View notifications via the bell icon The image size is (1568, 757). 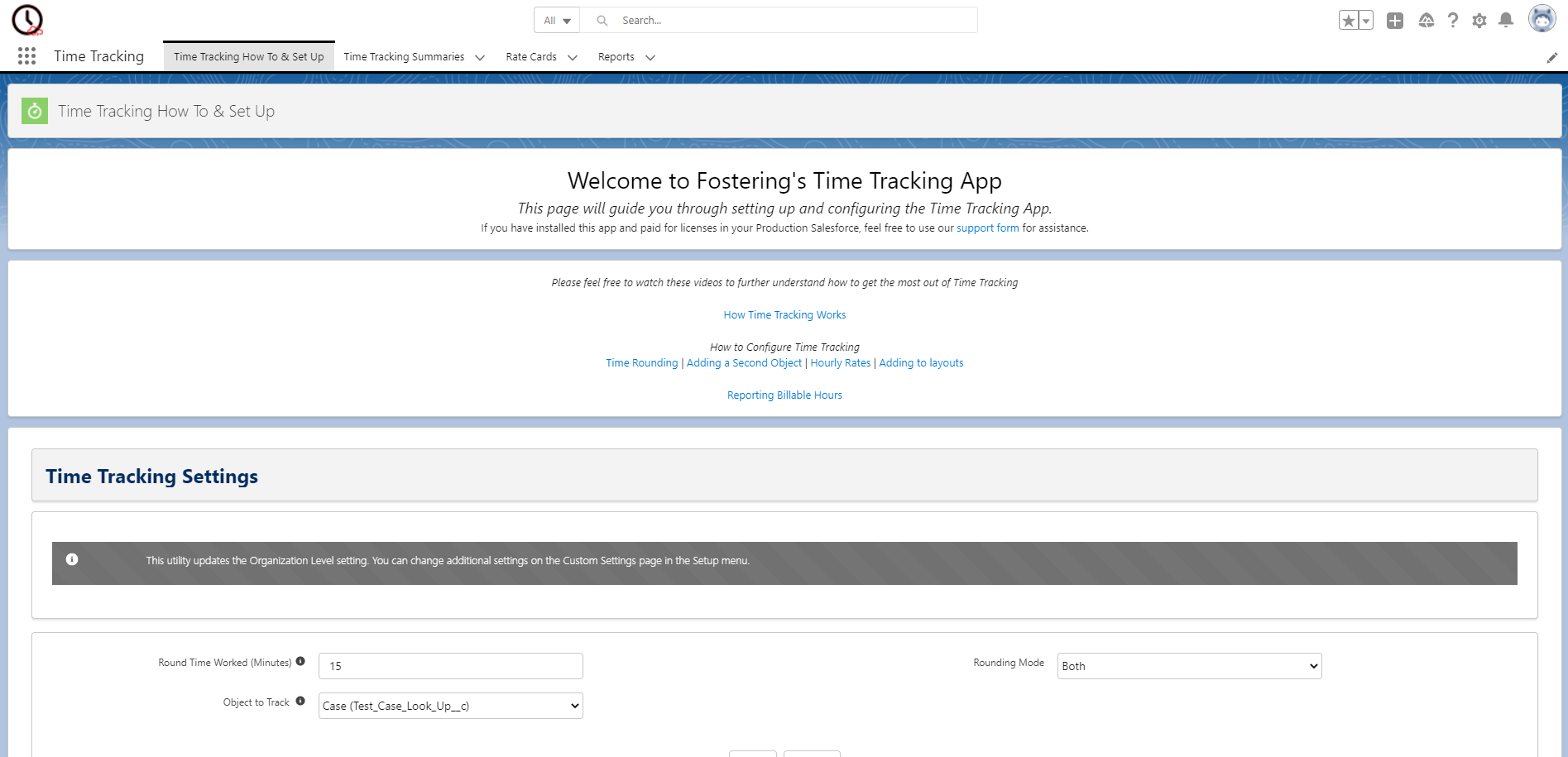coord(1506,20)
